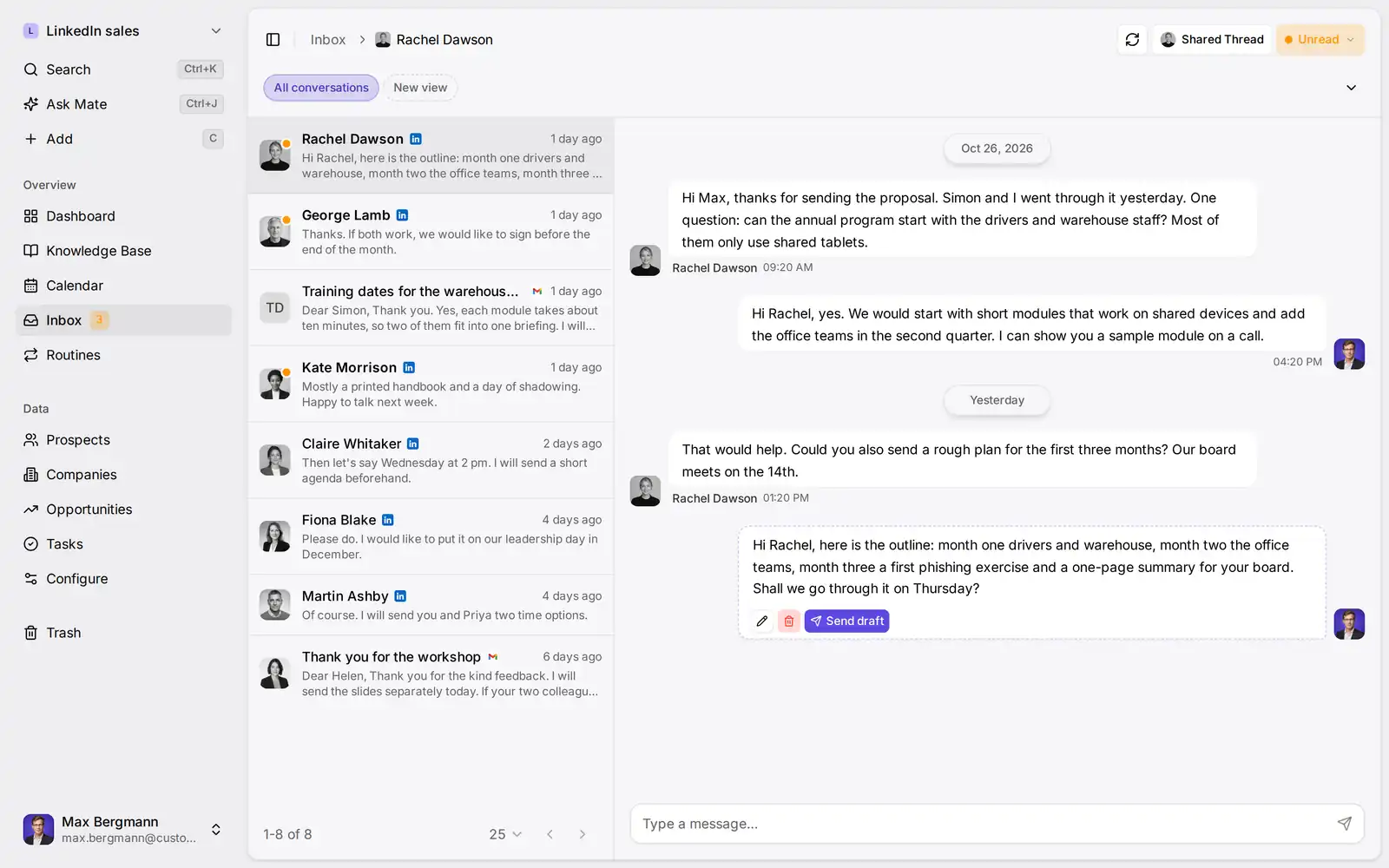Delete the draft with the trash icon
1389x868 pixels.
point(789,621)
